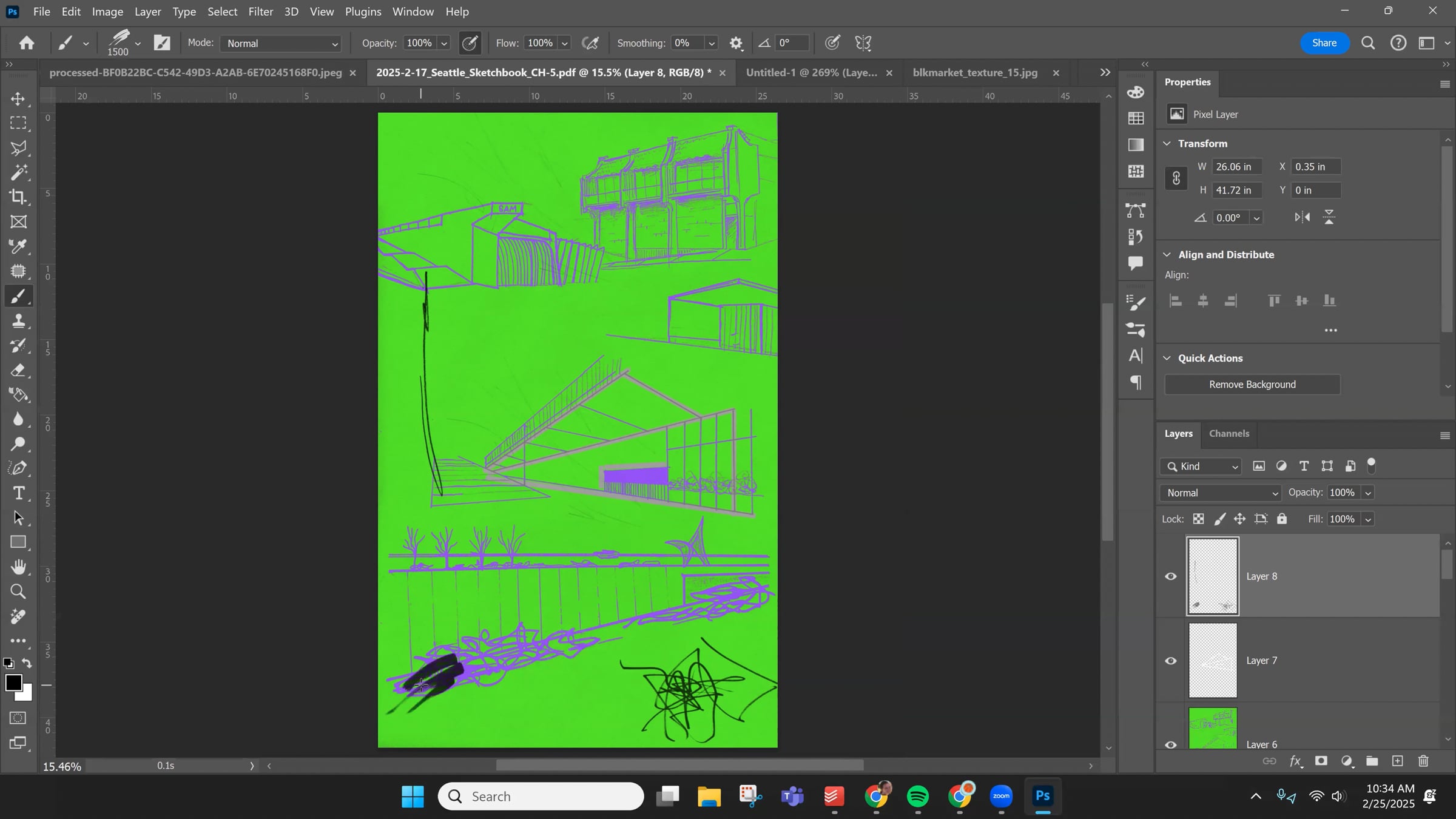Select the Frame tool

tap(18, 222)
